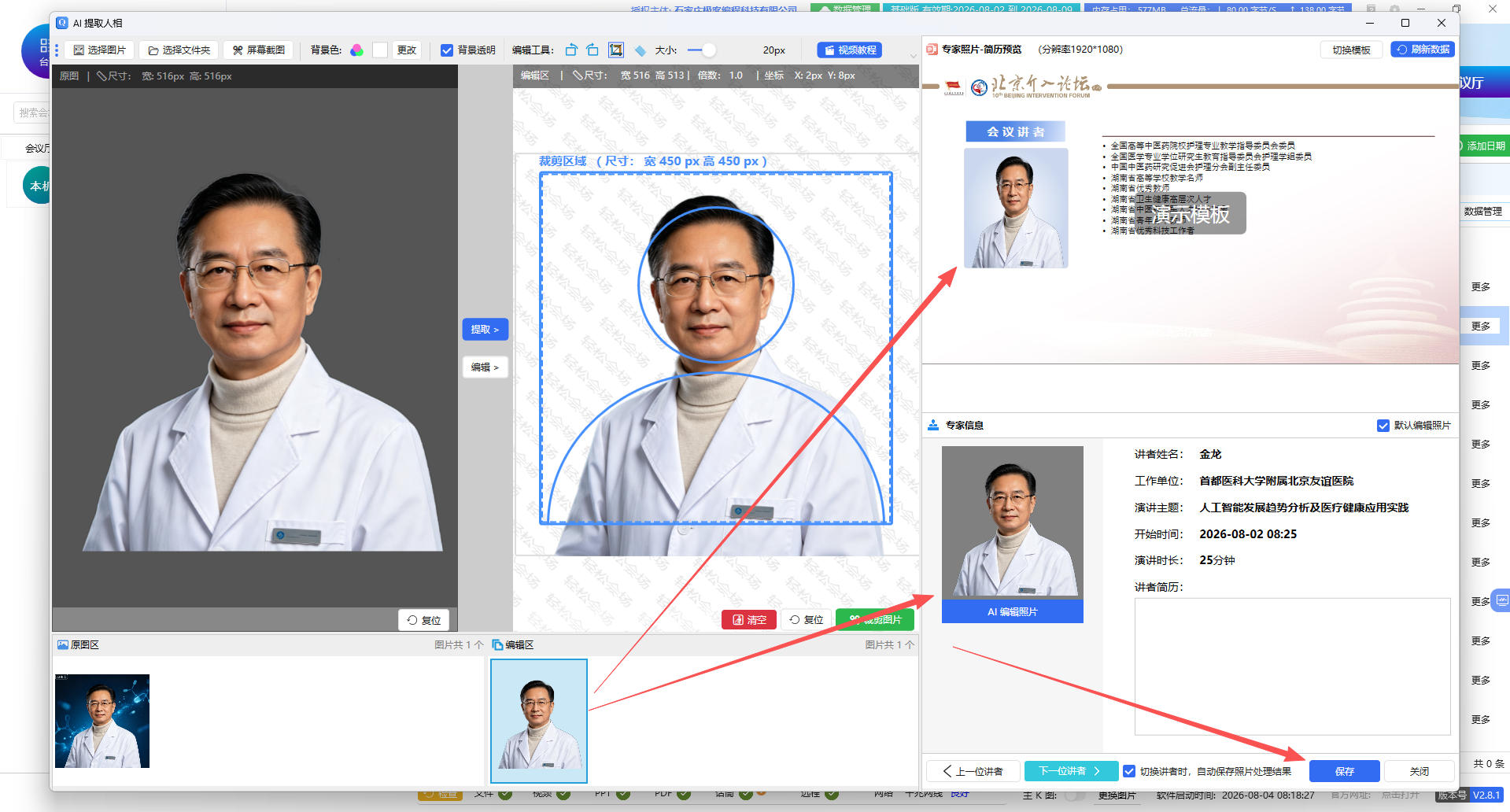Viewport: 1510px width, 812px height.
Task: Click the start time 2026-08-02 08:25
Action: (1248, 534)
